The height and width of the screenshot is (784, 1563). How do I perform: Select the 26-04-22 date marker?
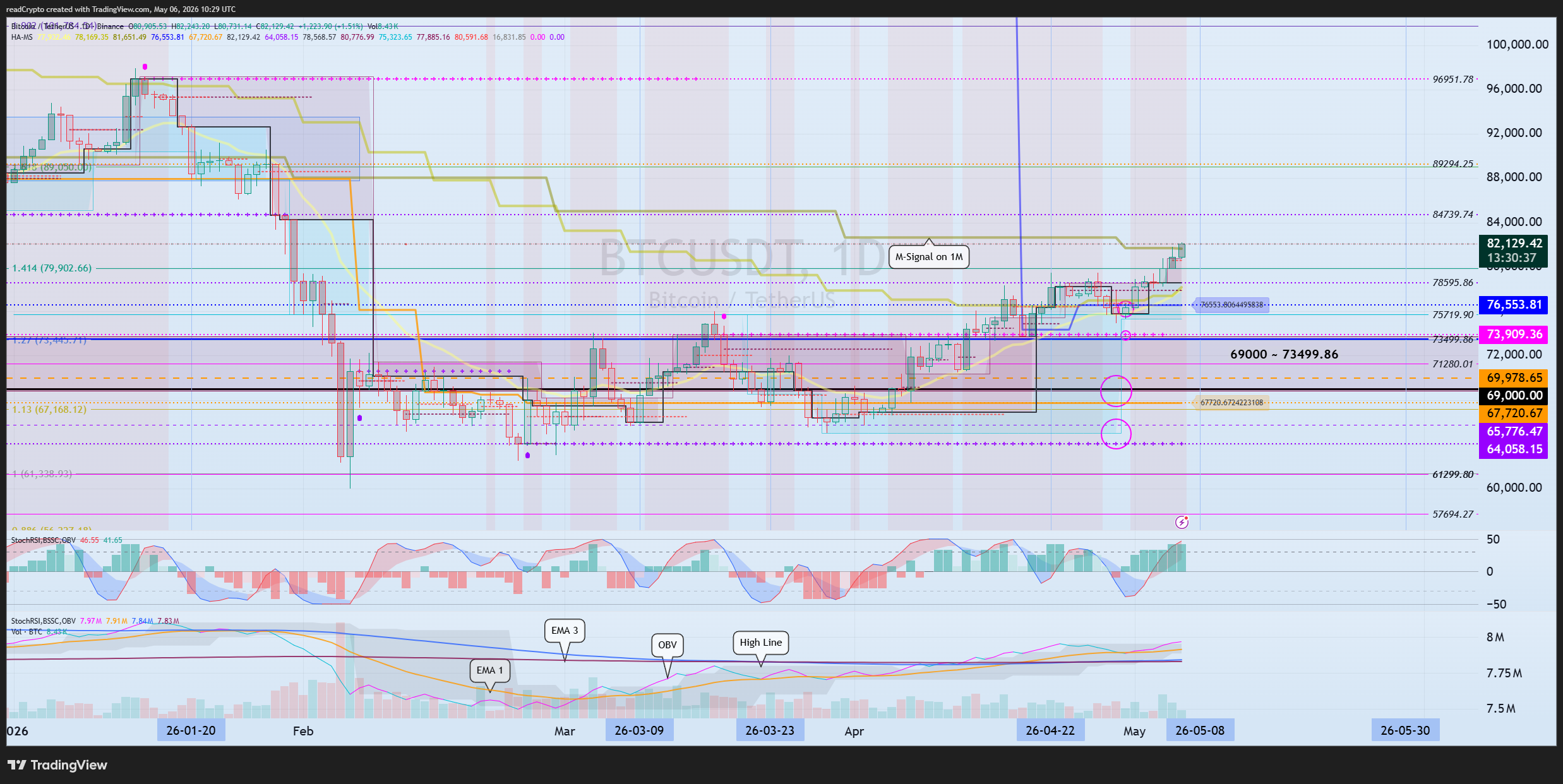click(x=1050, y=730)
